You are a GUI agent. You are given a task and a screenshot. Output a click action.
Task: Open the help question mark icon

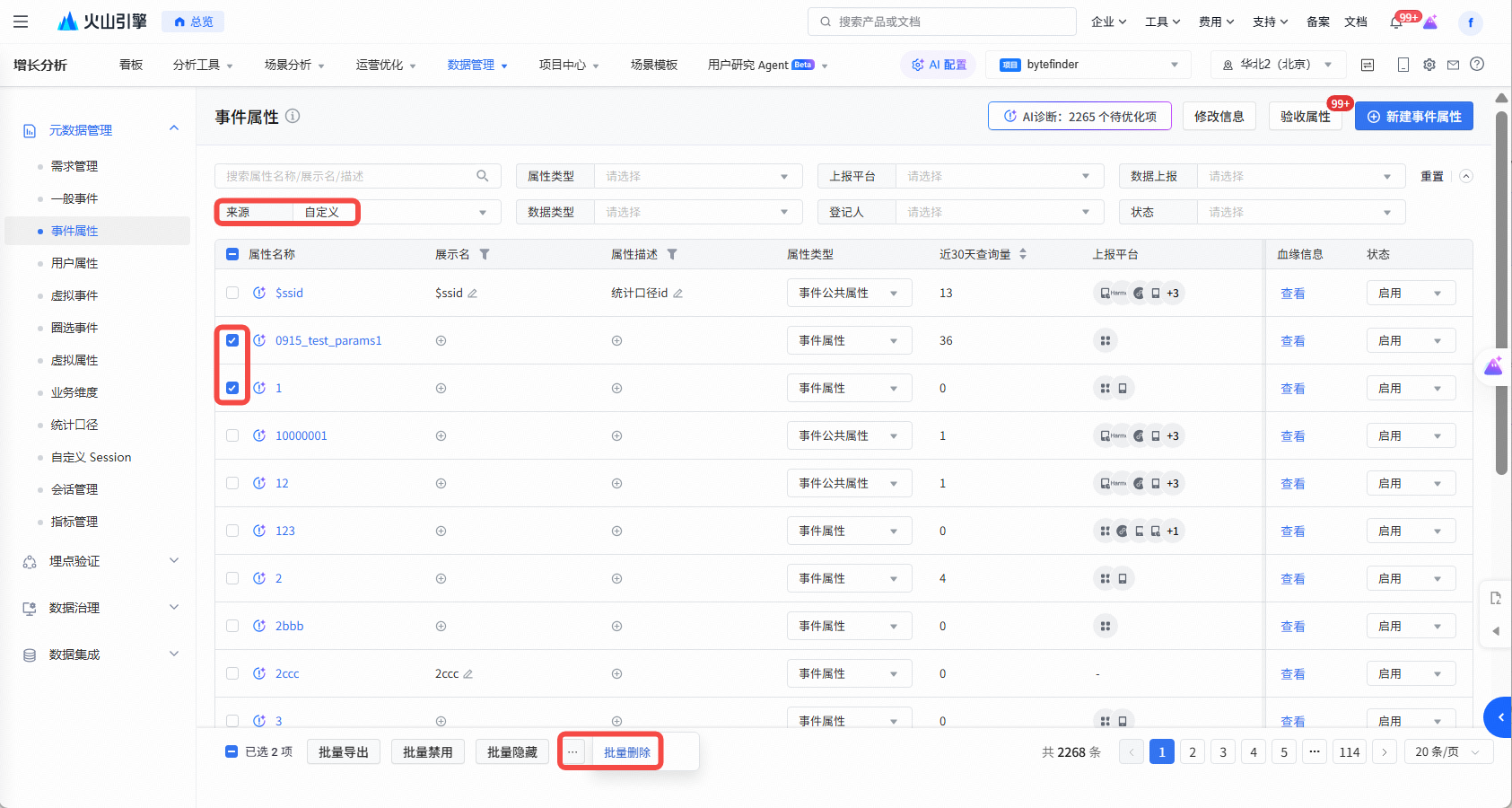(1477, 65)
